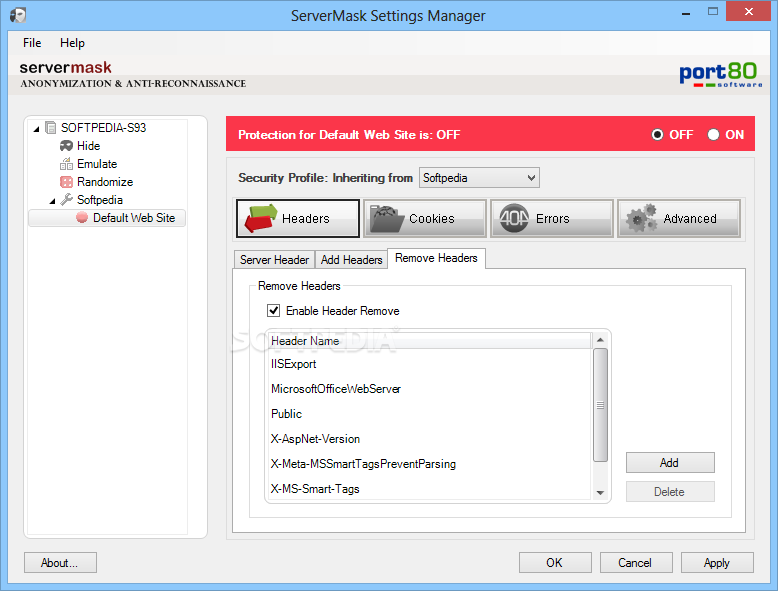Click the Hide profile mask icon
Image resolution: width=778 pixels, height=591 pixels.
(66, 146)
